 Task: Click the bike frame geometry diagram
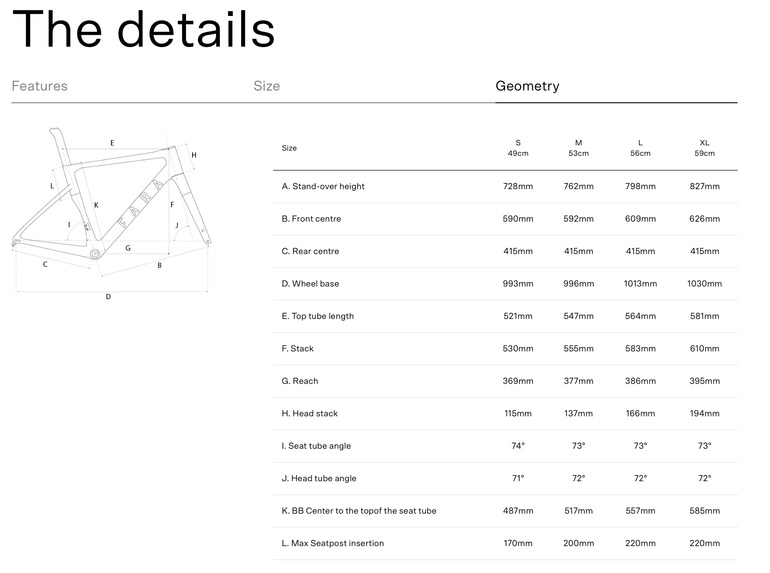click(x=112, y=214)
